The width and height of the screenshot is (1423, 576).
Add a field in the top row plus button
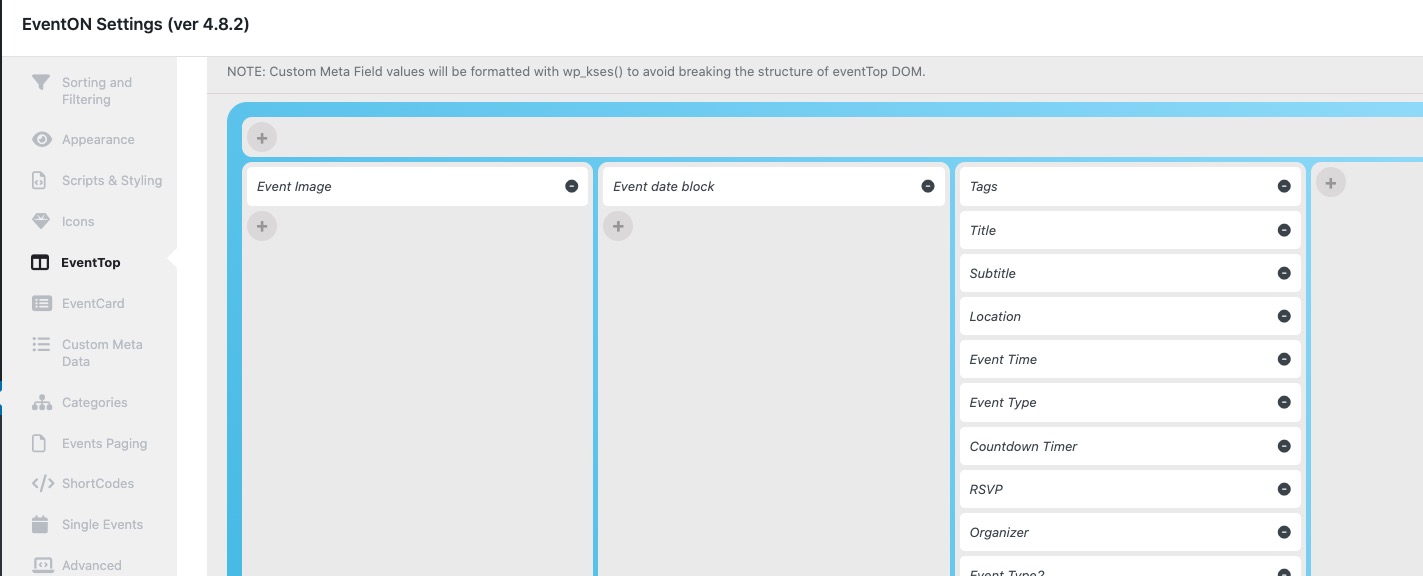262,138
